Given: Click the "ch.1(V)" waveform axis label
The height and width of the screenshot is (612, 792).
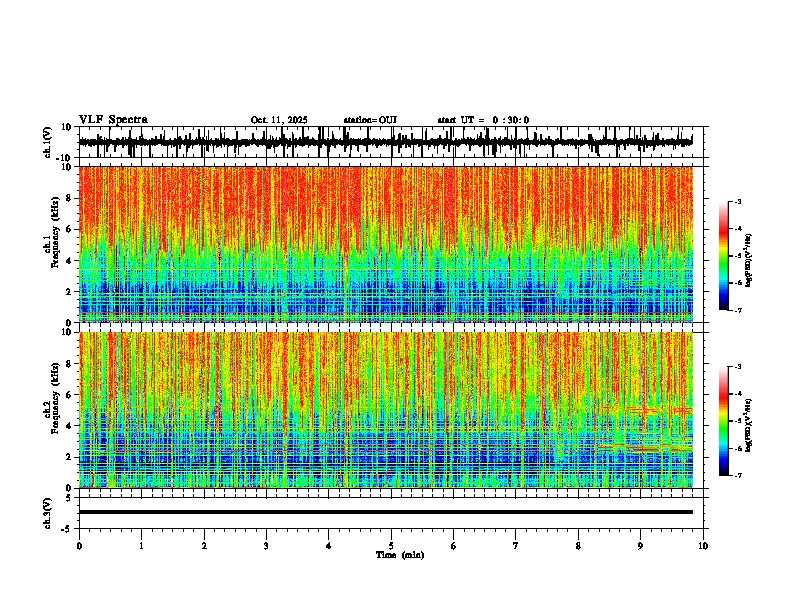Looking at the screenshot, I should [48, 142].
